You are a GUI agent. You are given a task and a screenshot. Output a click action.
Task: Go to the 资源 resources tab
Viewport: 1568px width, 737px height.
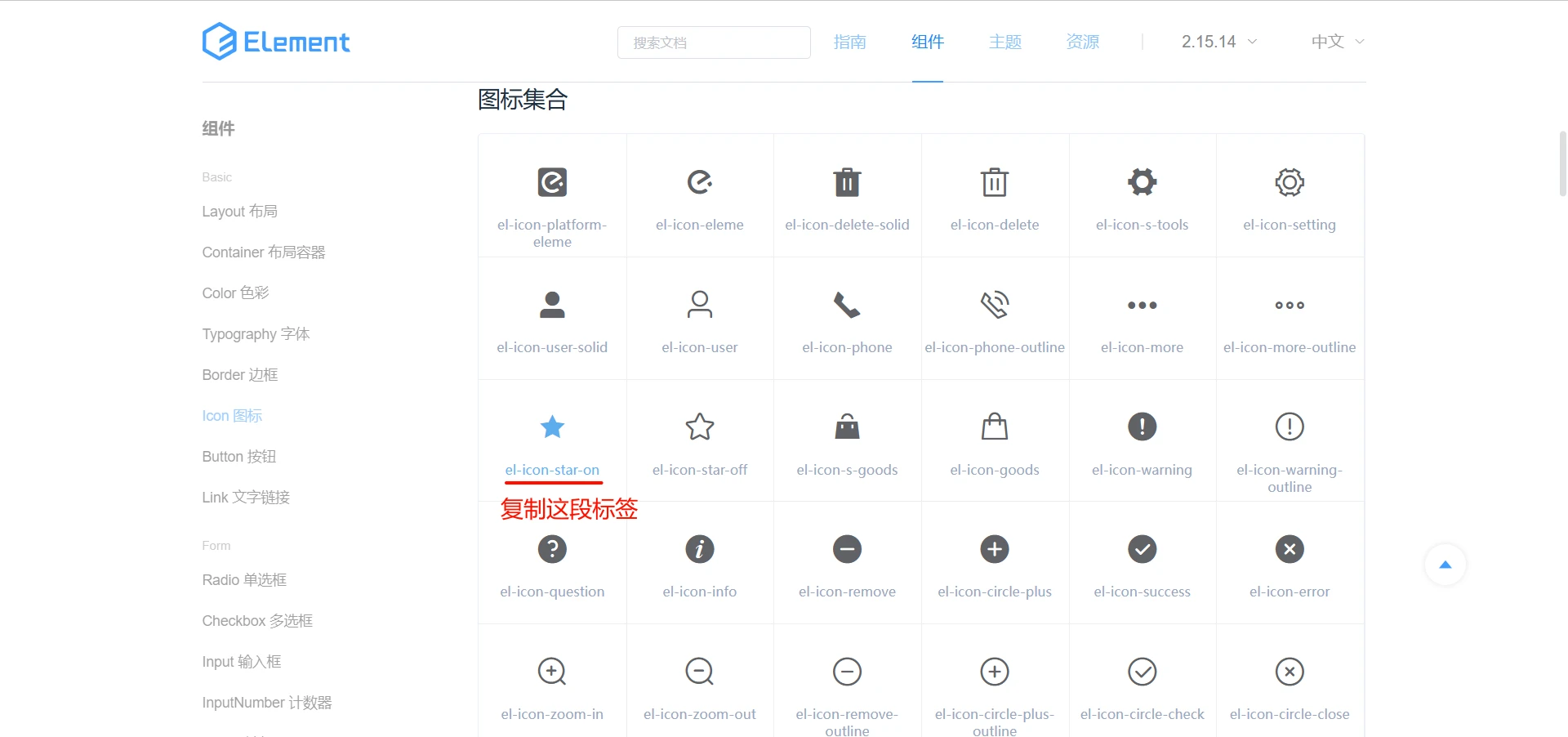pyautogui.click(x=1082, y=42)
